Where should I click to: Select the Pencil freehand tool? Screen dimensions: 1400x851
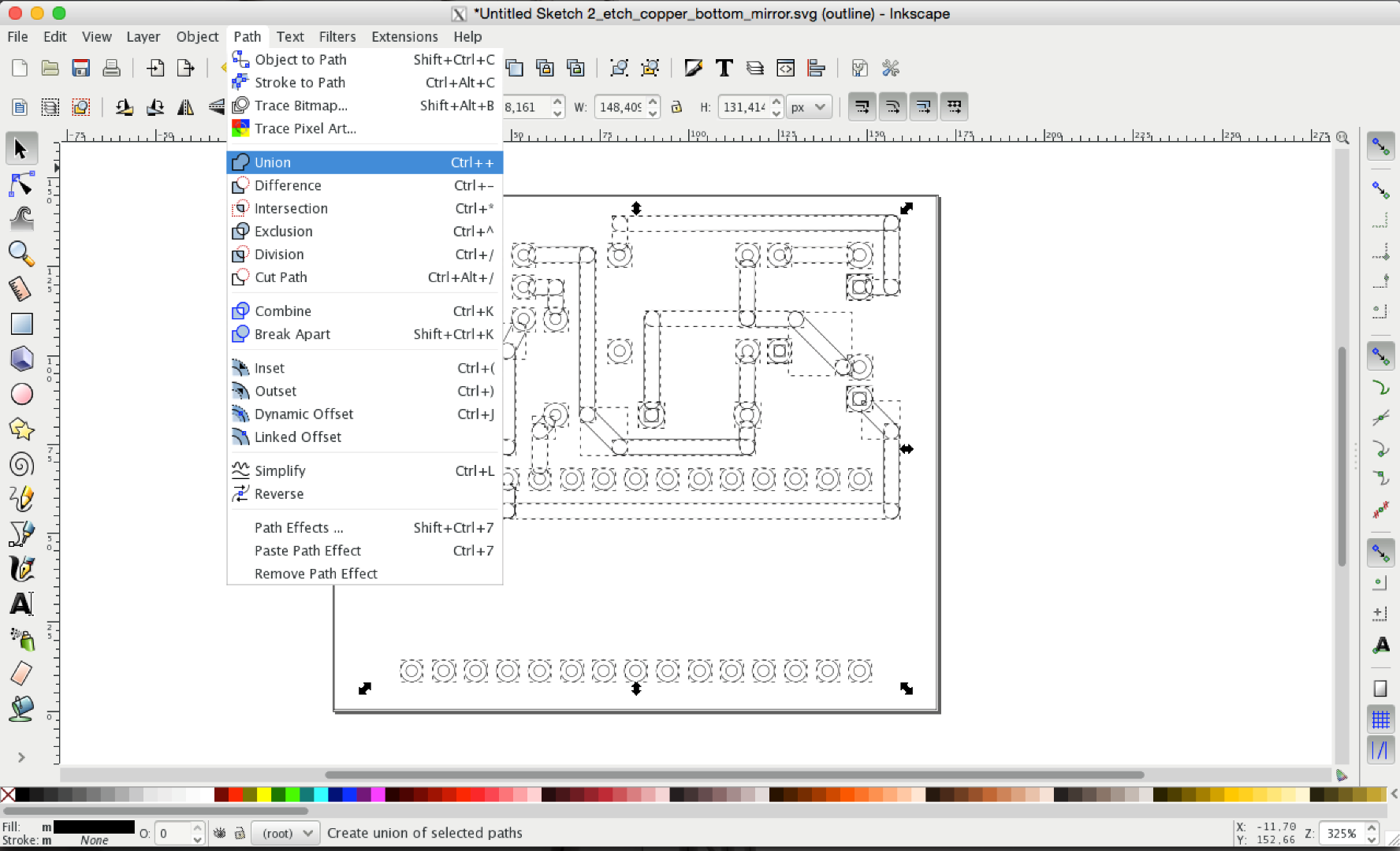21,499
